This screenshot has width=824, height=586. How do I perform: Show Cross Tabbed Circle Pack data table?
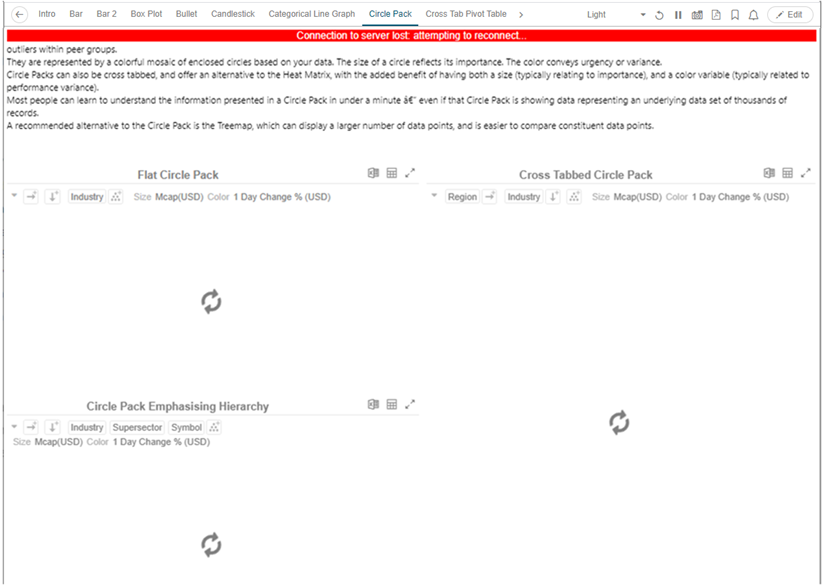point(787,173)
